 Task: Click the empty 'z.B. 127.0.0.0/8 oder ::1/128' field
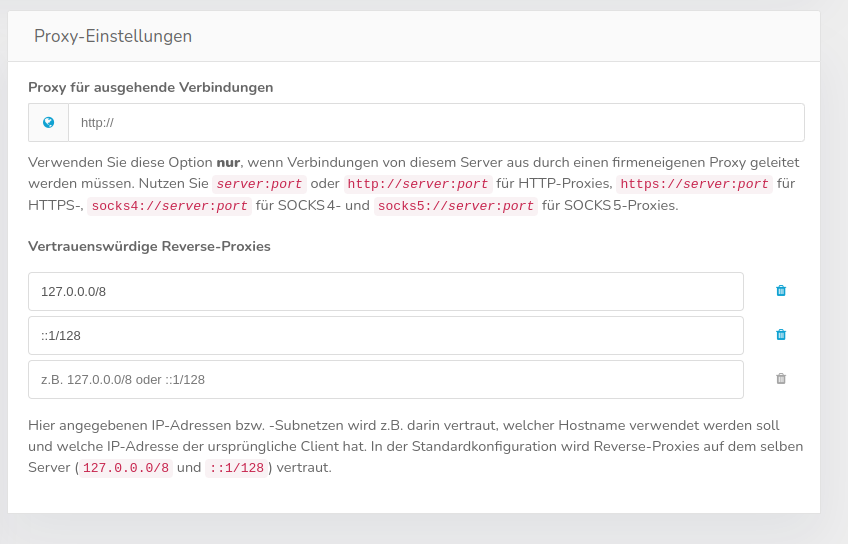click(386, 379)
